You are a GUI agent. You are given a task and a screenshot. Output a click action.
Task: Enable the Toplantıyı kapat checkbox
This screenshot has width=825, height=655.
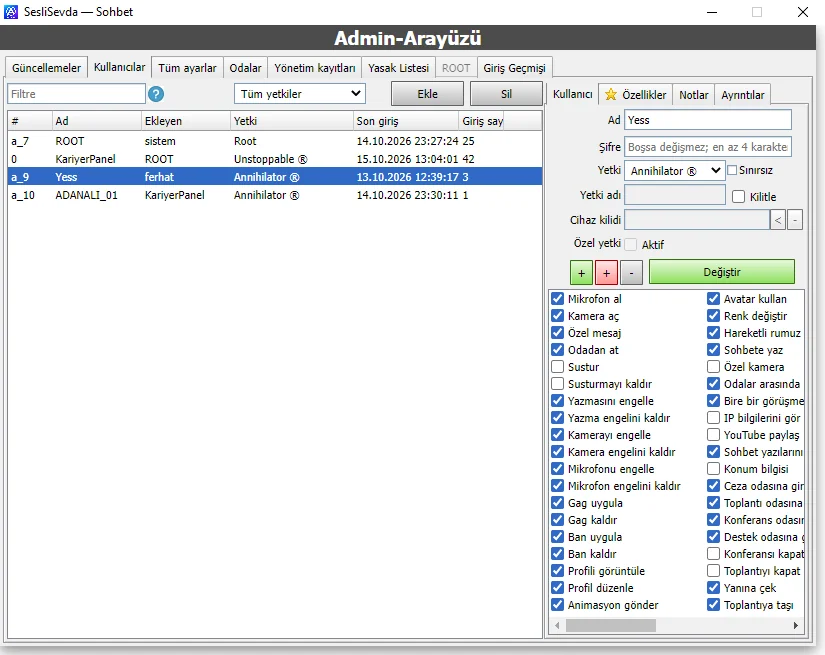pyautogui.click(x=713, y=570)
